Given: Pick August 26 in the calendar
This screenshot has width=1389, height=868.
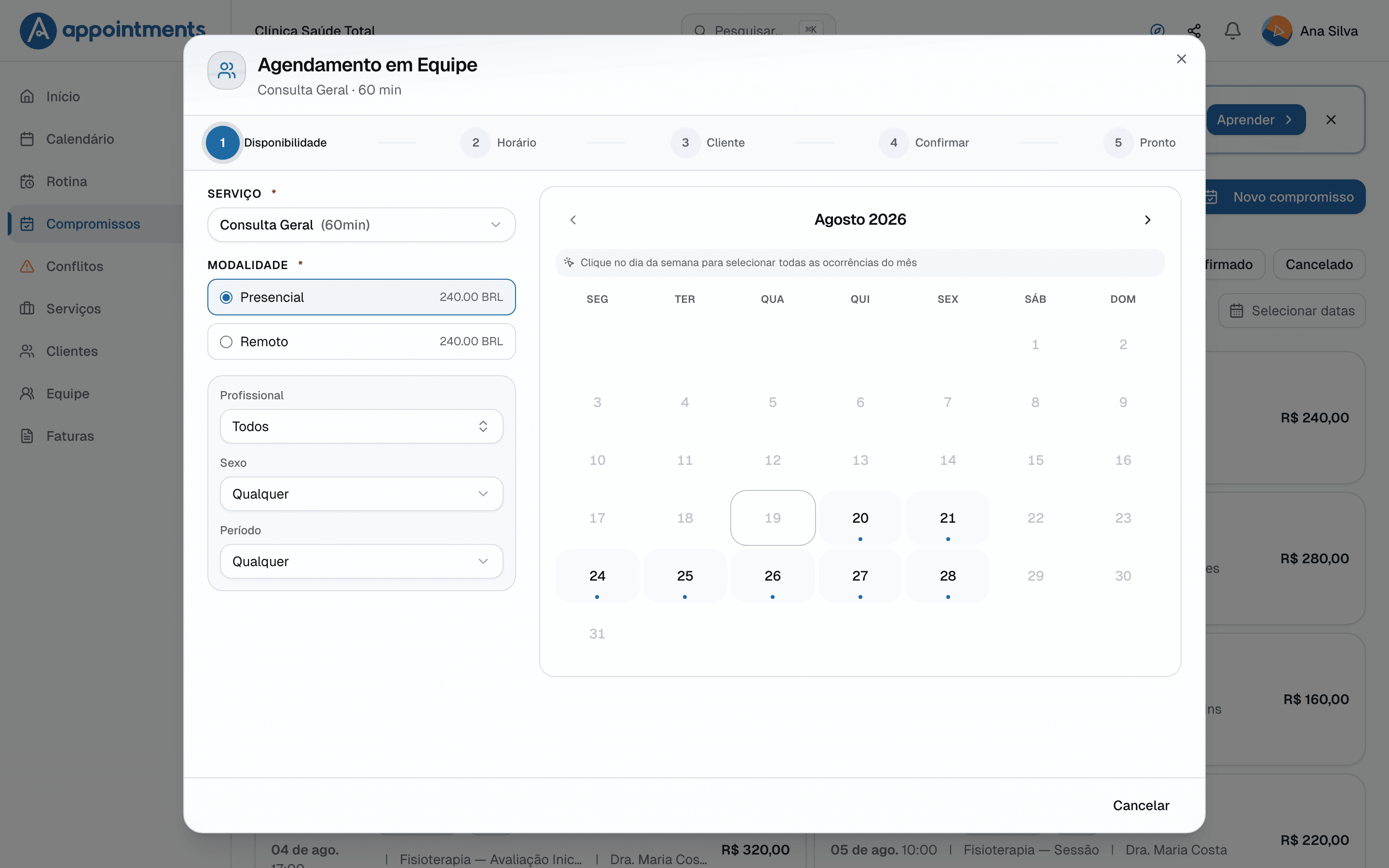Looking at the screenshot, I should pos(773,576).
